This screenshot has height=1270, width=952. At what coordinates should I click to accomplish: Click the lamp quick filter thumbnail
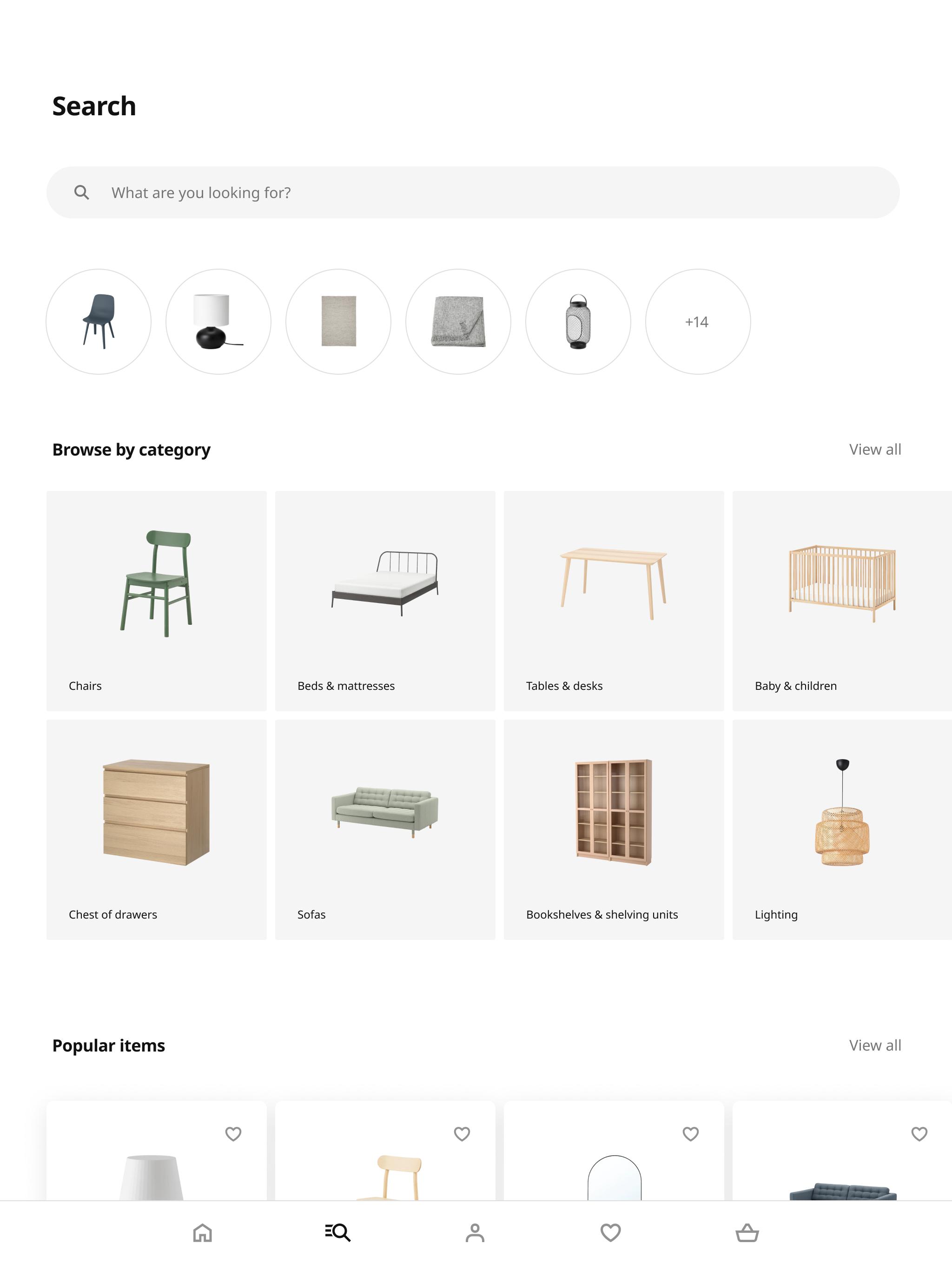pos(218,321)
